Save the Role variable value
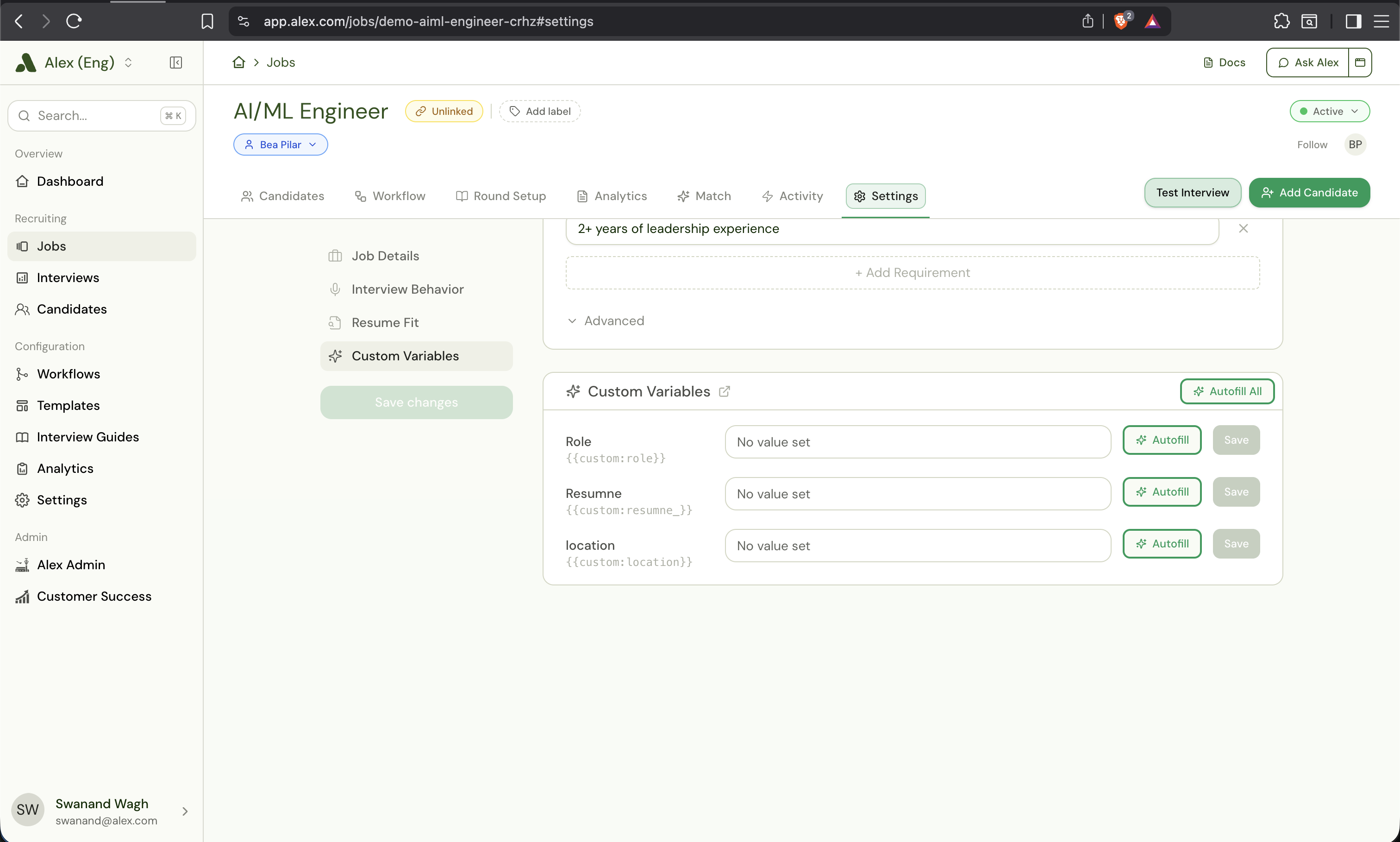Screen dimensions: 1400x842 coord(1236,440)
